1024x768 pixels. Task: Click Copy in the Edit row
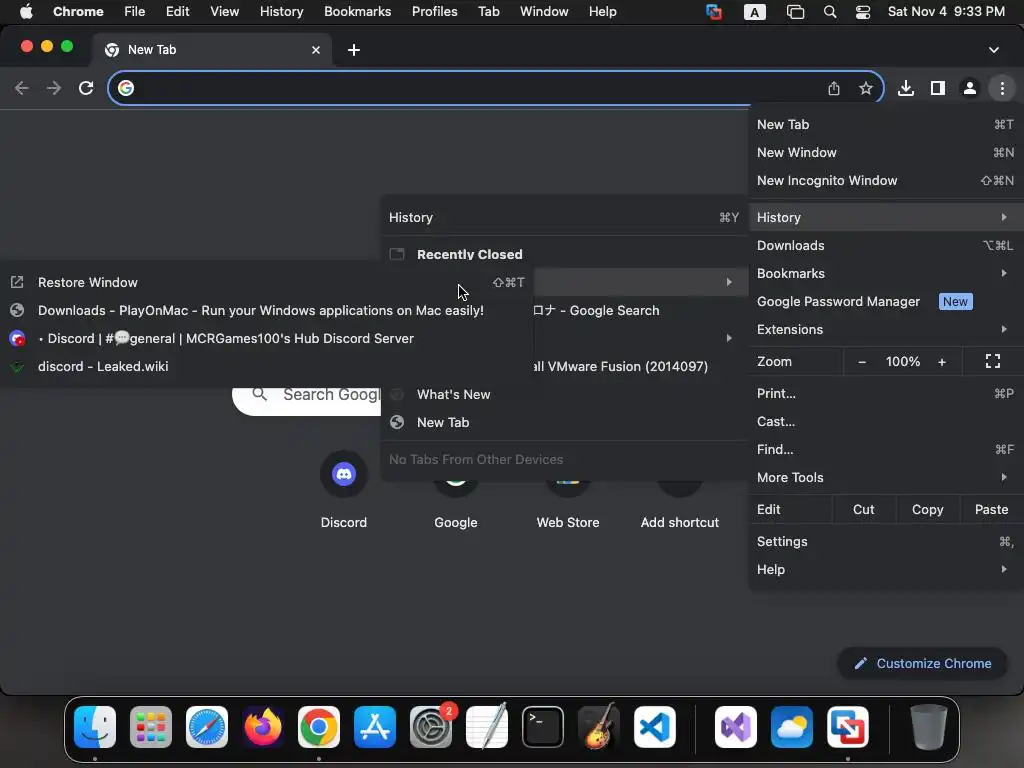pyautogui.click(x=927, y=509)
